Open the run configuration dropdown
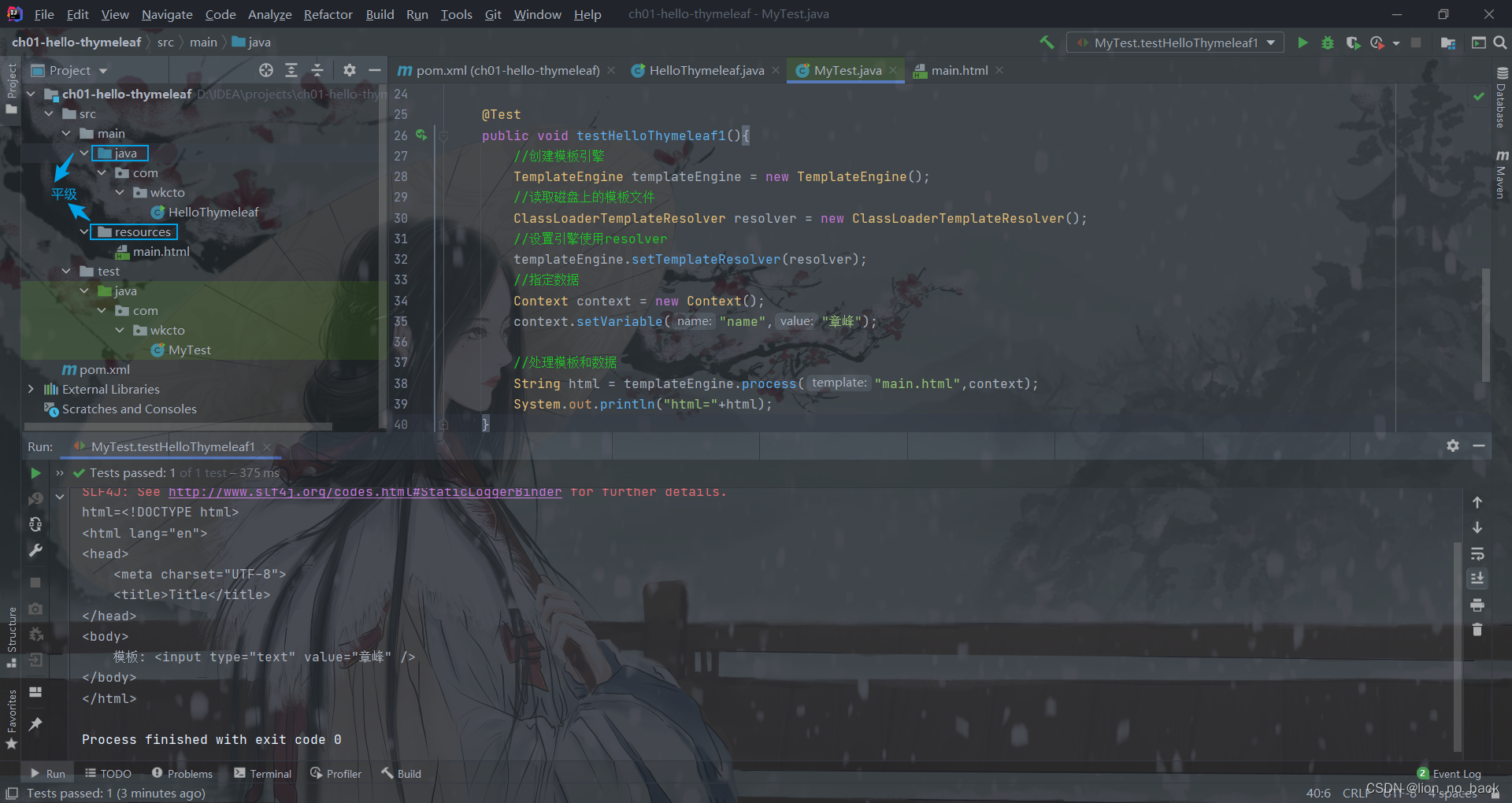Screen dimensions: 1512x803 (1175, 43)
